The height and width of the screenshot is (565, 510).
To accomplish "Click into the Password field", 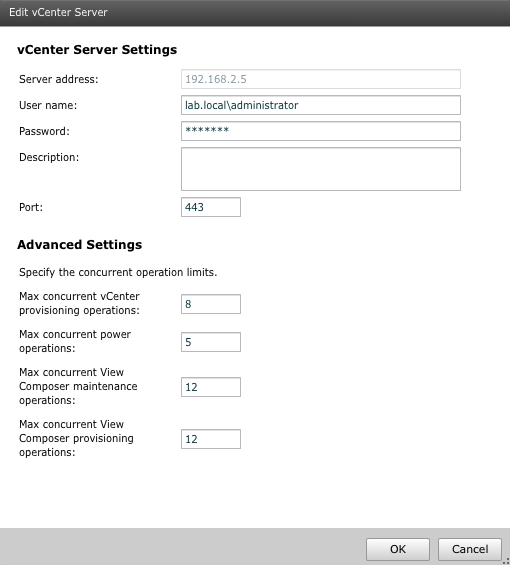I will coord(321,131).
